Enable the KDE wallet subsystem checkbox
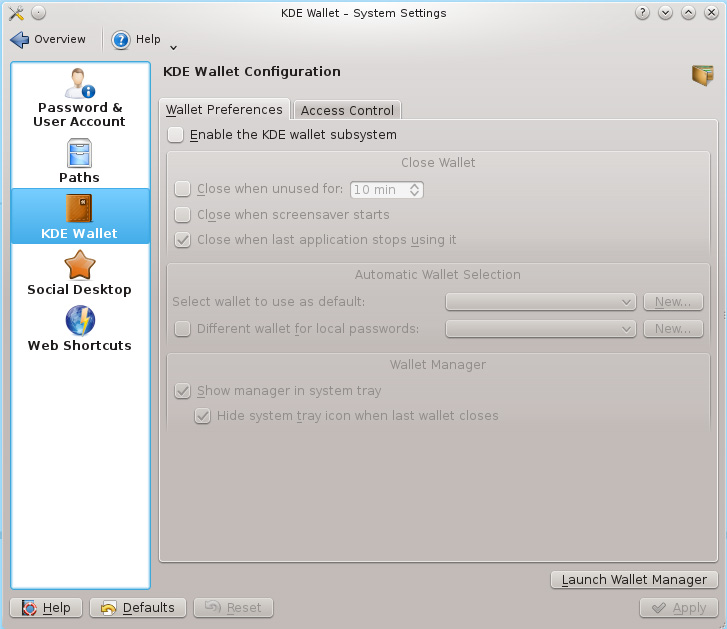 click(x=175, y=135)
